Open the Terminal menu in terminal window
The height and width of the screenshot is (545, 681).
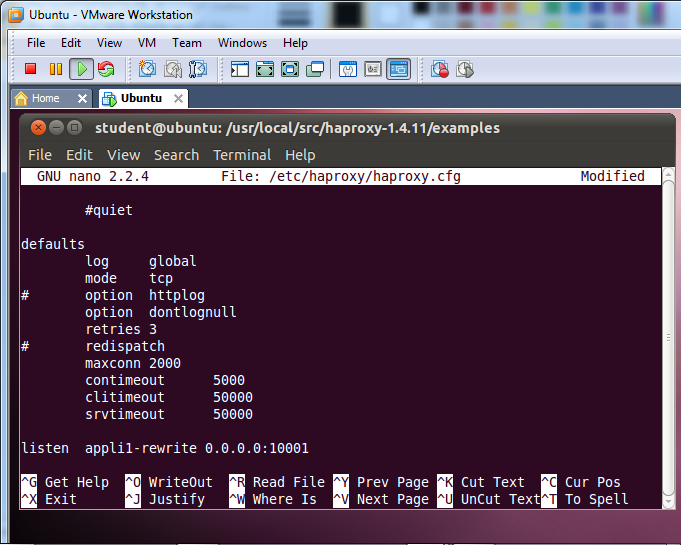tap(242, 155)
